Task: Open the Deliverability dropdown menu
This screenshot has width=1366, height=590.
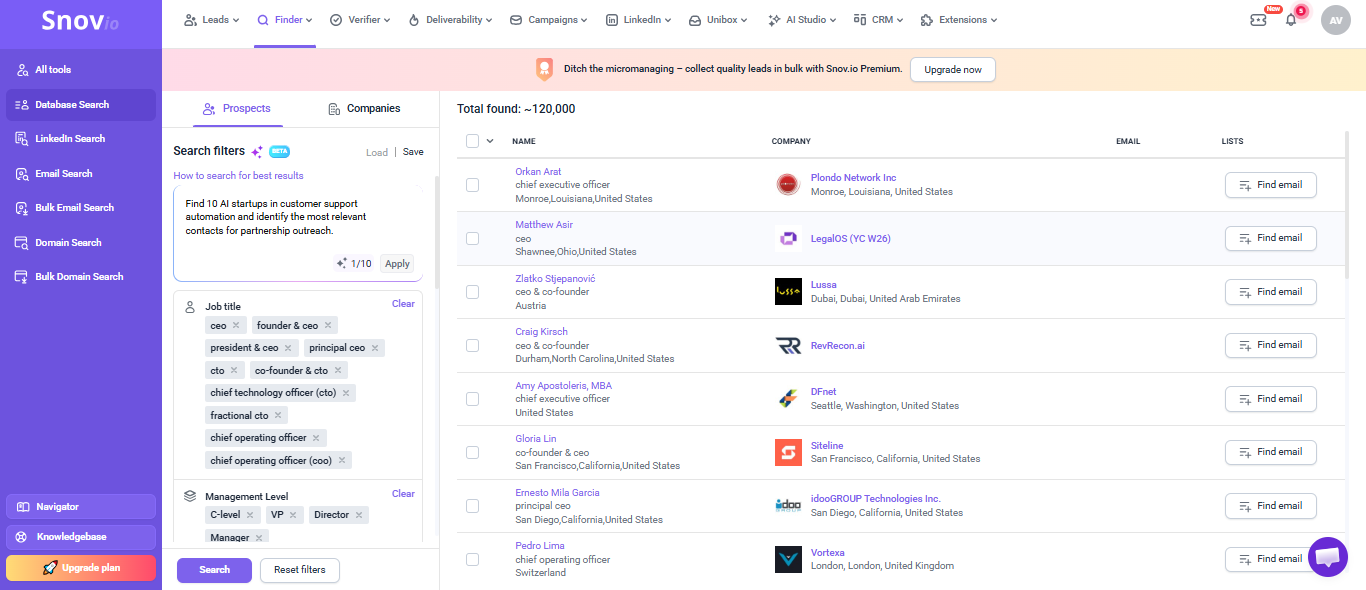Action: click(450, 20)
